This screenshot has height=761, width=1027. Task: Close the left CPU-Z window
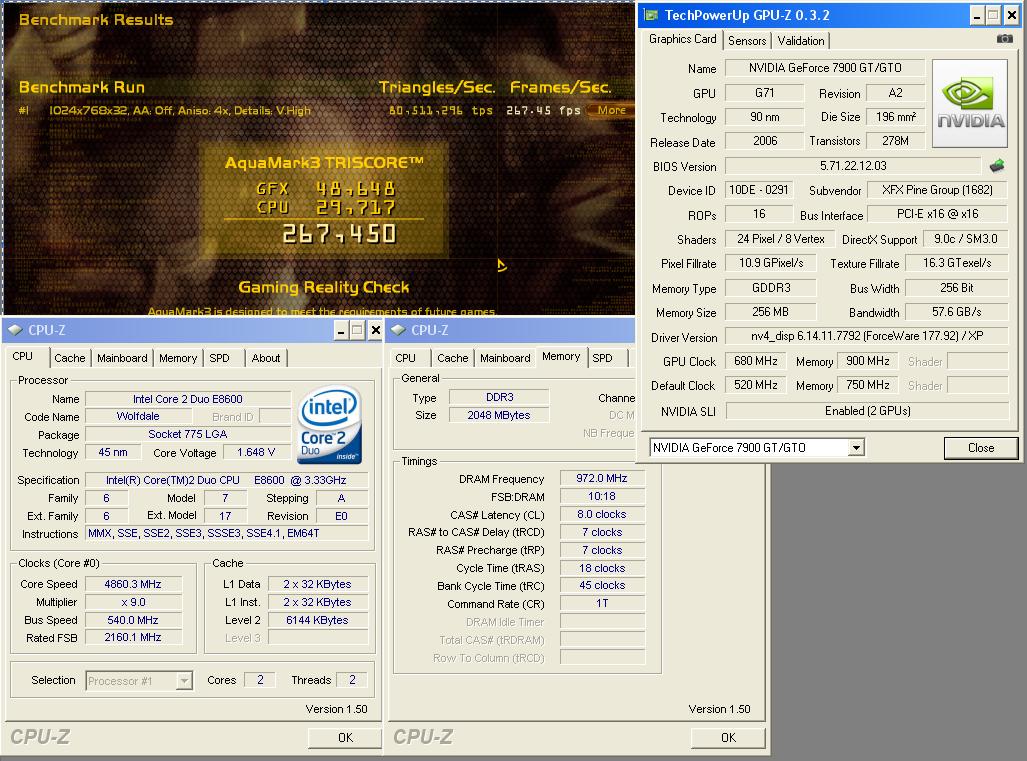(x=375, y=330)
